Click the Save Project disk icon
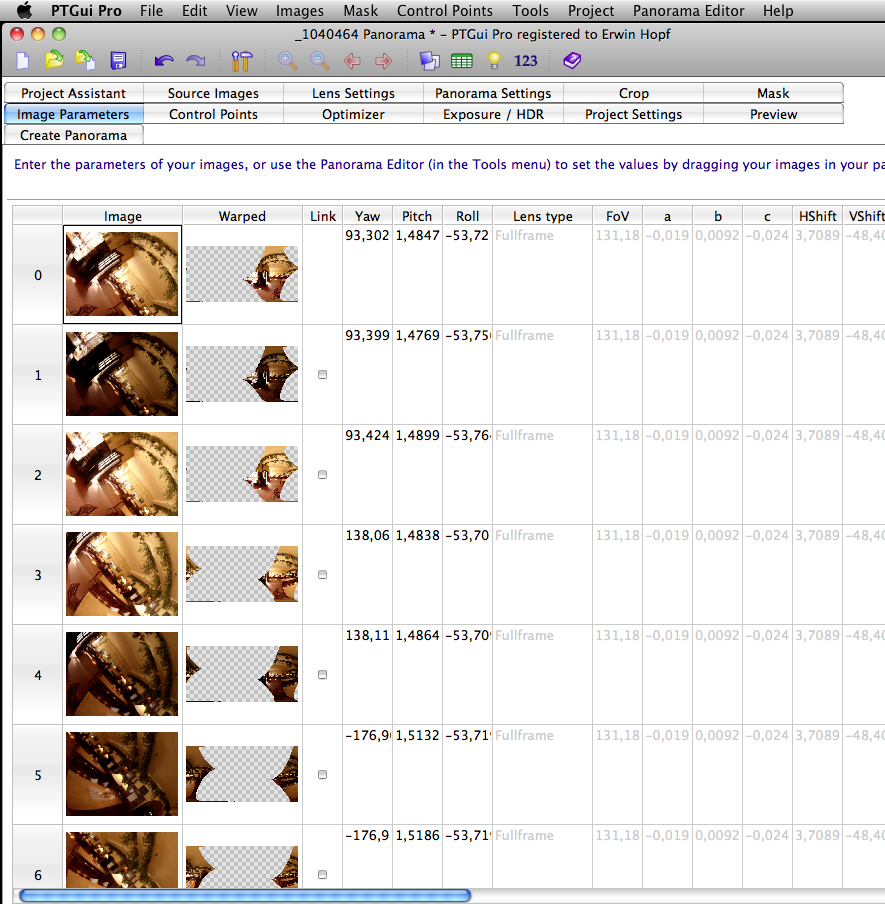The height and width of the screenshot is (904, 885). [118, 61]
